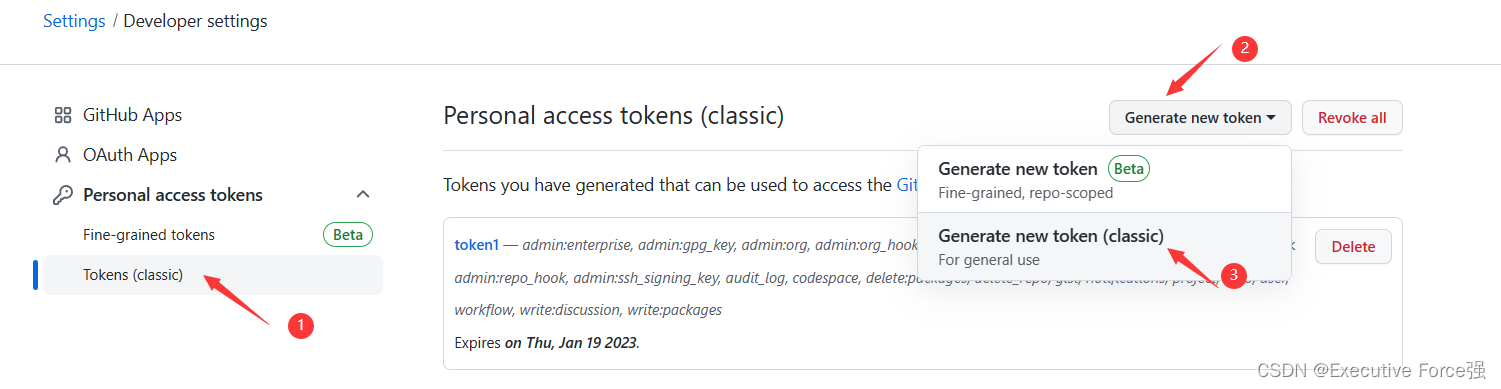Click the green Beta badge in dropdown menu
The height and width of the screenshot is (389, 1501).
click(1129, 169)
